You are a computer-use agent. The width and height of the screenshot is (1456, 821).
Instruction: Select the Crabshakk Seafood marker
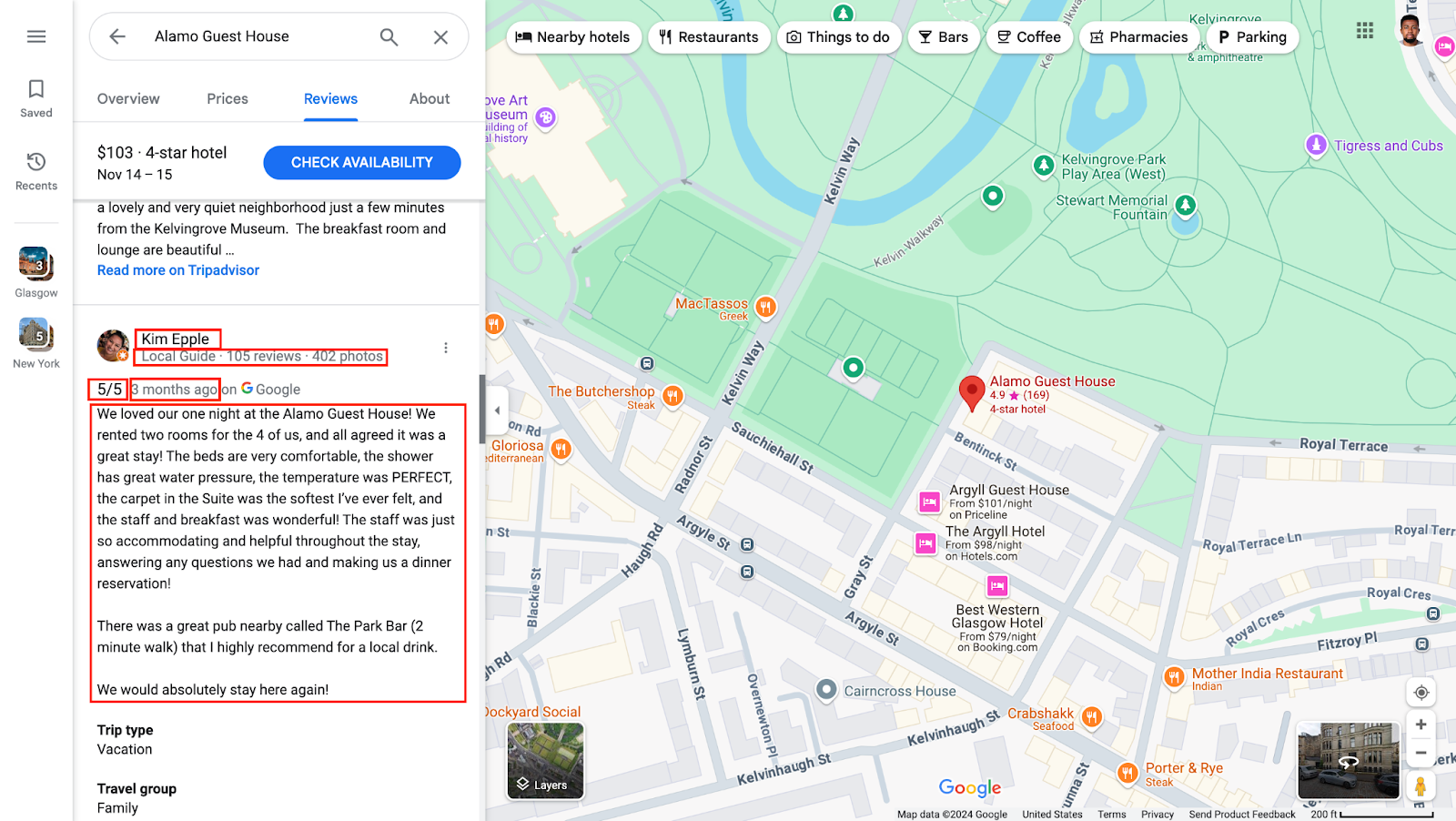tap(1092, 717)
